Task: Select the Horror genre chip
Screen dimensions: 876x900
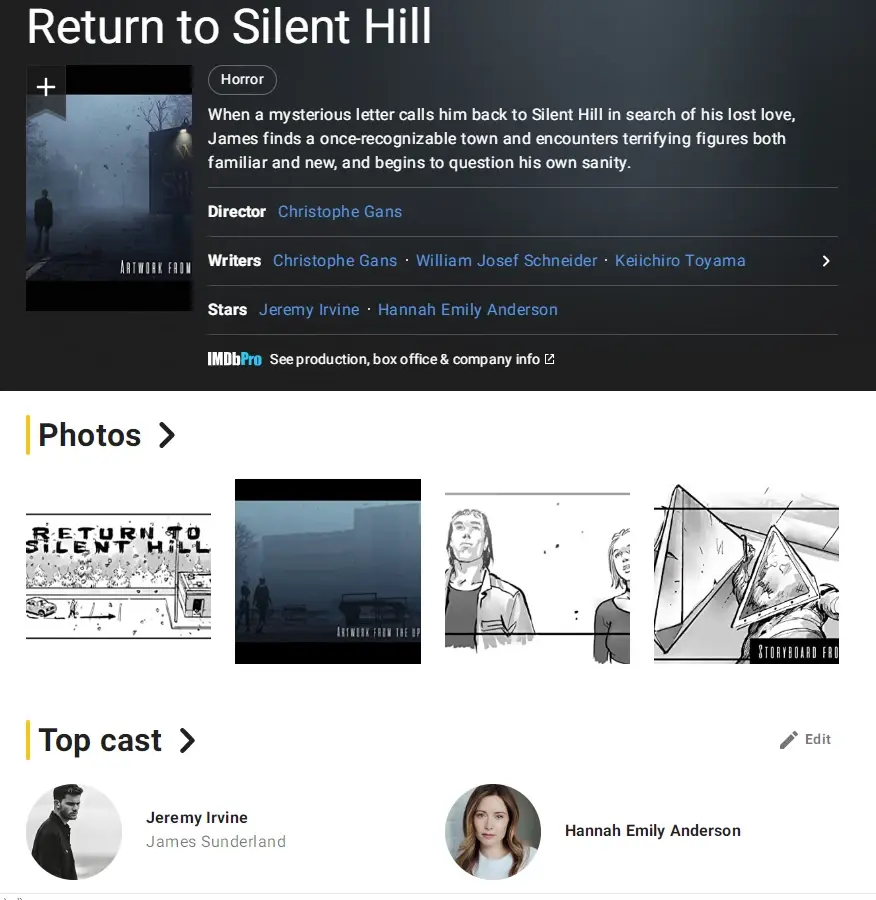Action: [x=242, y=80]
